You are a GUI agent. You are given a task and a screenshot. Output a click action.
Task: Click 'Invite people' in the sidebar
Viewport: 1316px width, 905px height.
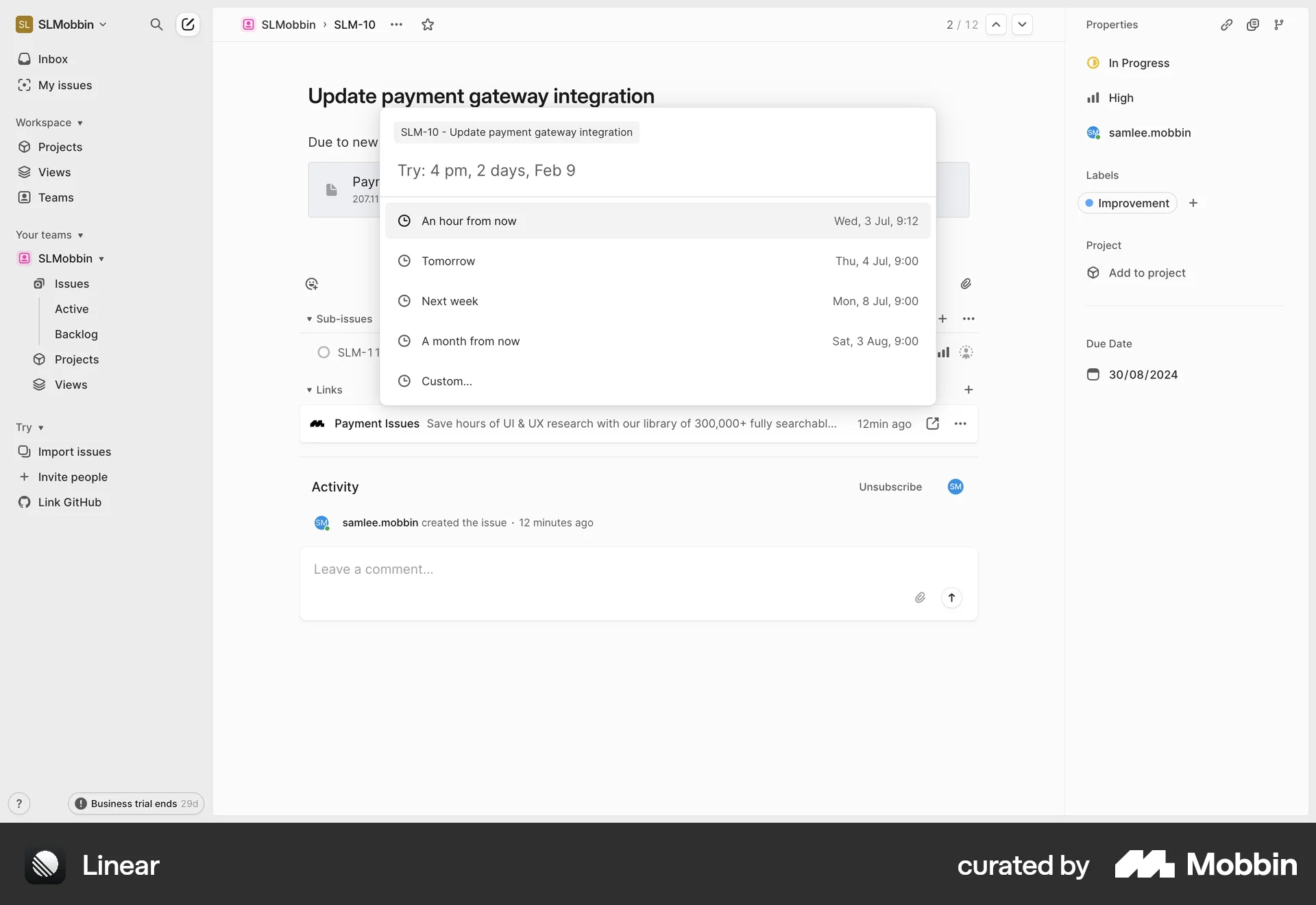73,476
